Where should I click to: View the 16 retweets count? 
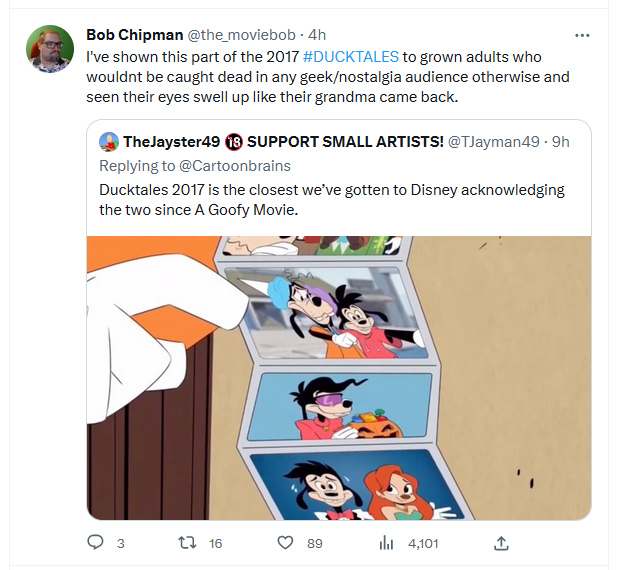[215, 543]
